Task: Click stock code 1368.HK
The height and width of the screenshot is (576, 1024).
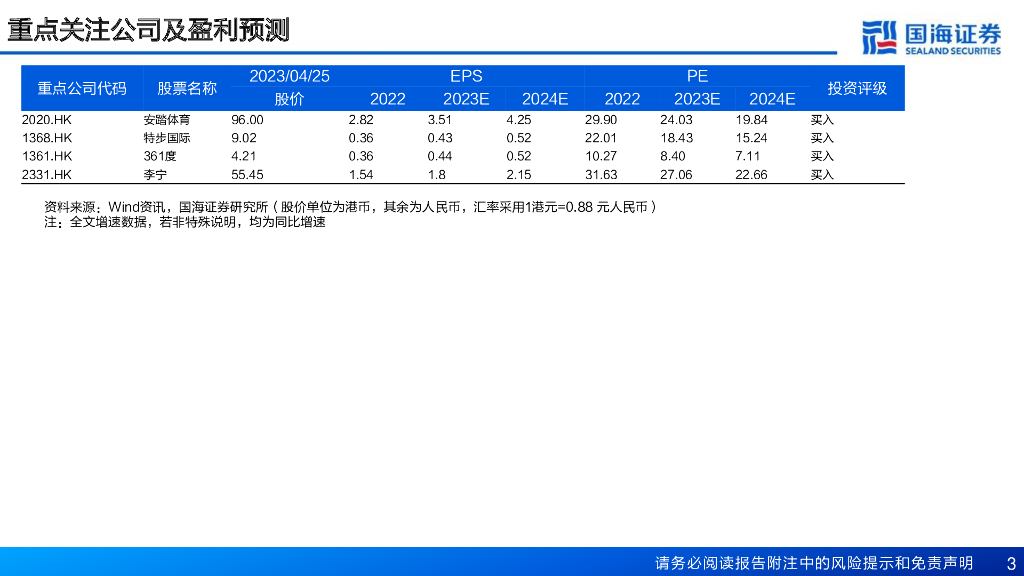Action: (46, 138)
